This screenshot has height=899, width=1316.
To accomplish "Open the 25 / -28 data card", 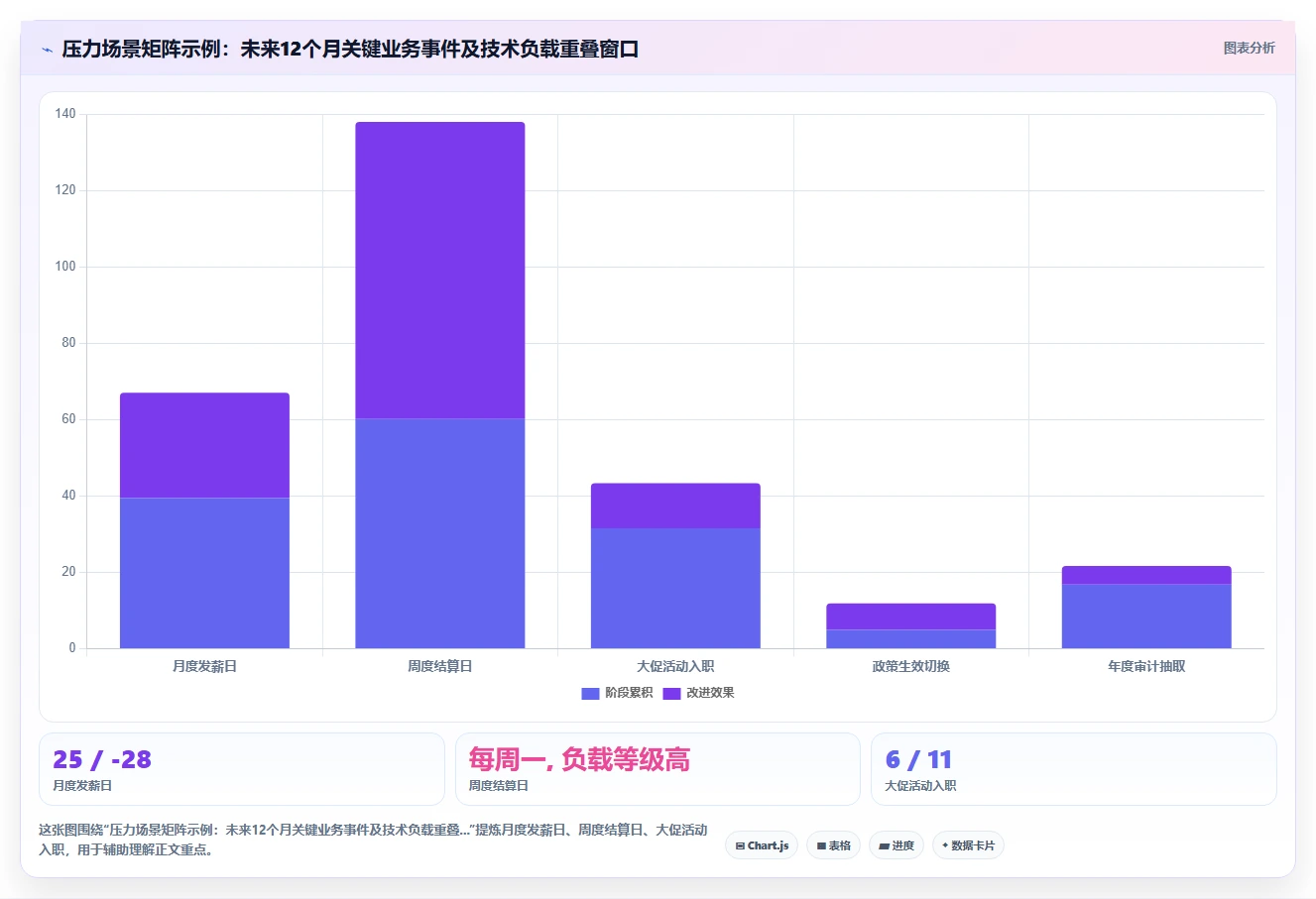I will tap(242, 769).
